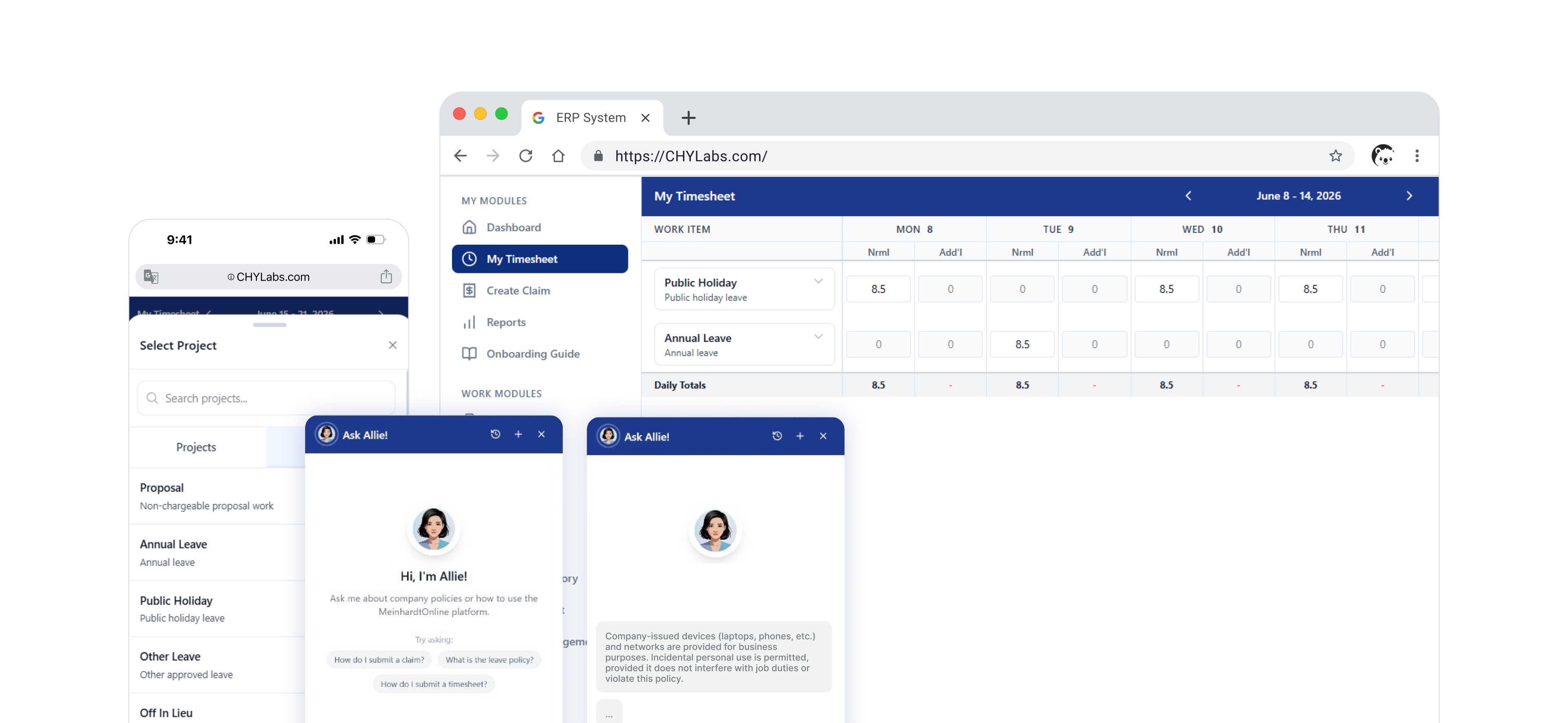Click the Reports bar chart icon
The image size is (1568, 723).
[x=469, y=322]
